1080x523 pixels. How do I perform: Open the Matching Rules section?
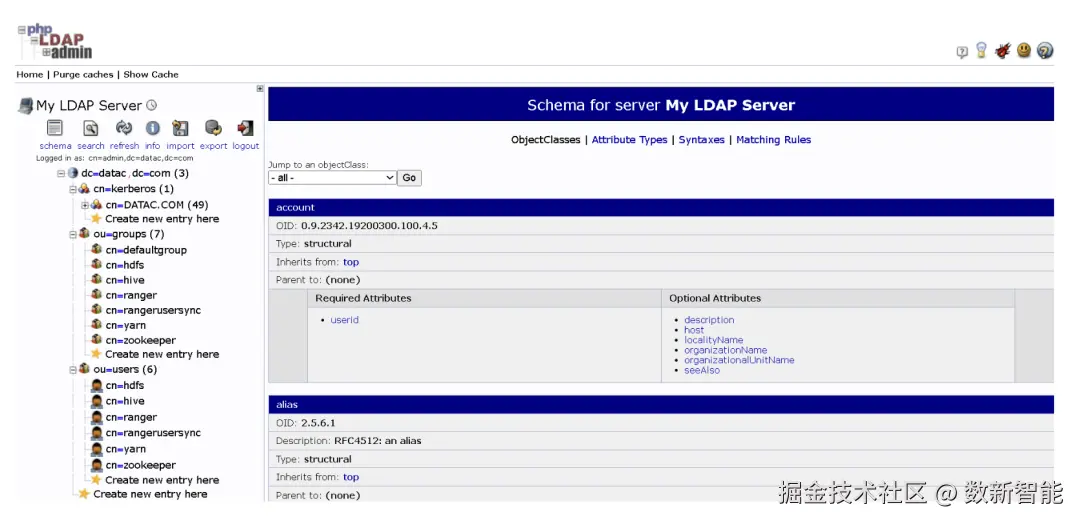coord(773,140)
